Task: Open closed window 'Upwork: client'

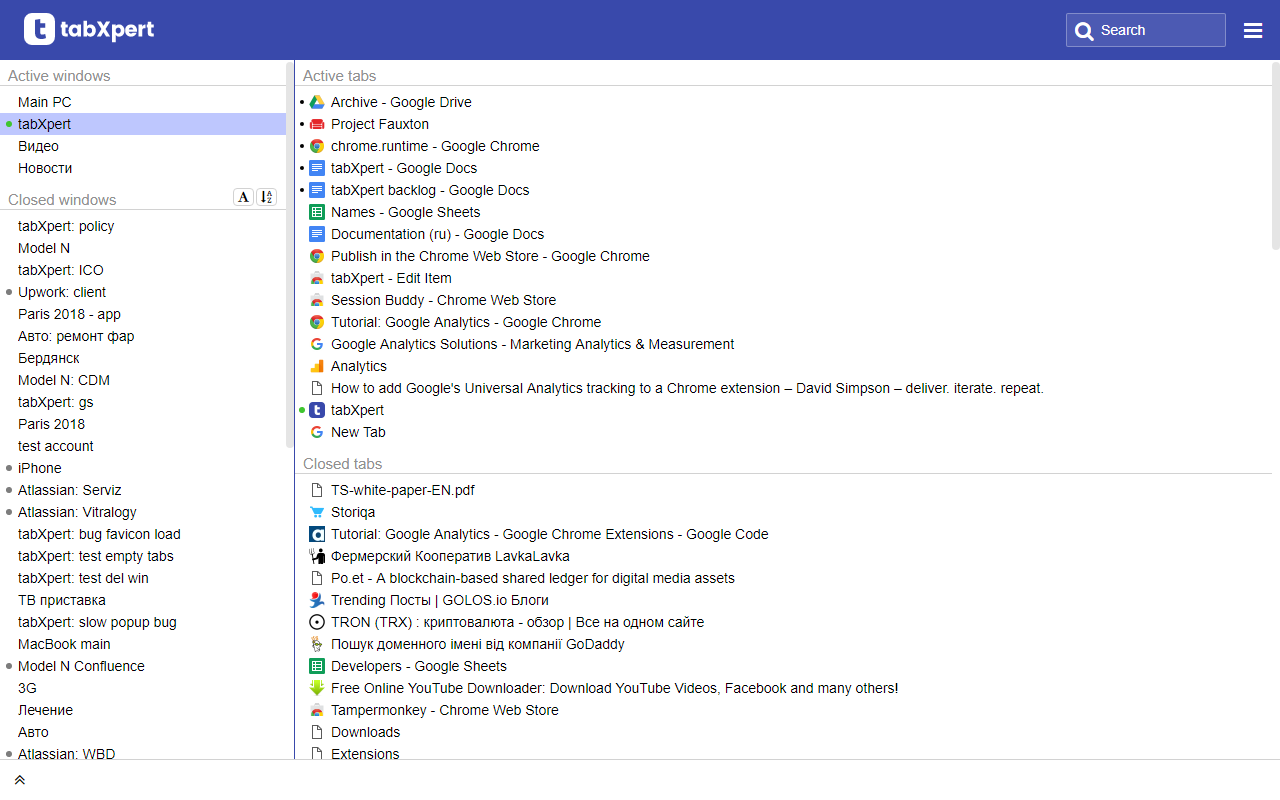Action: (x=143, y=292)
